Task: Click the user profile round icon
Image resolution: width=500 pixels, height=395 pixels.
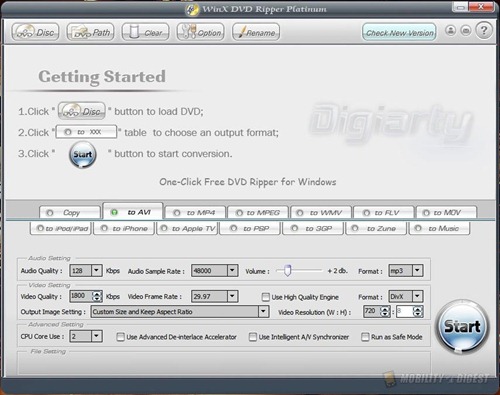Action: [451, 31]
